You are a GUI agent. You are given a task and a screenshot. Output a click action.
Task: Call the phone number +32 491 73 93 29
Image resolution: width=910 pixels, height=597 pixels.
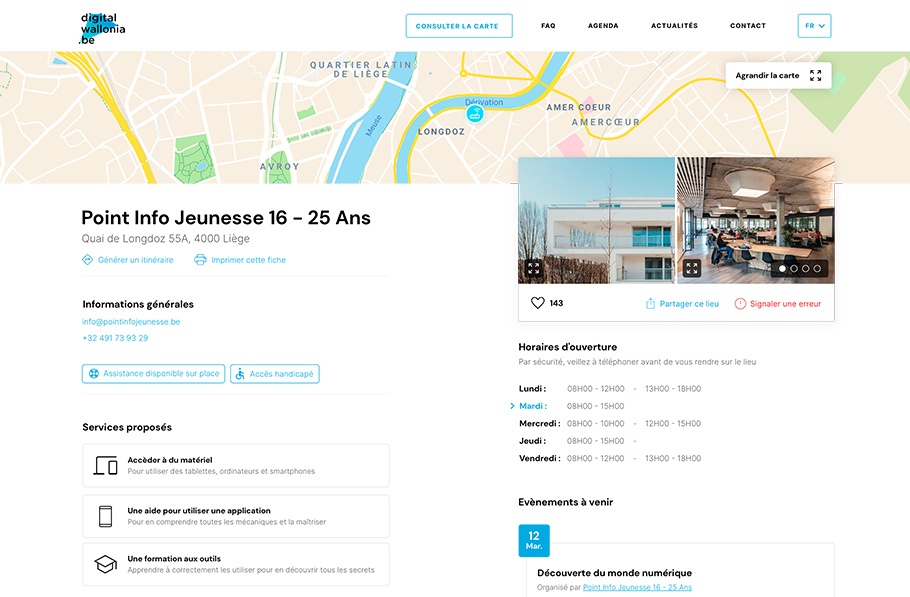(x=115, y=338)
